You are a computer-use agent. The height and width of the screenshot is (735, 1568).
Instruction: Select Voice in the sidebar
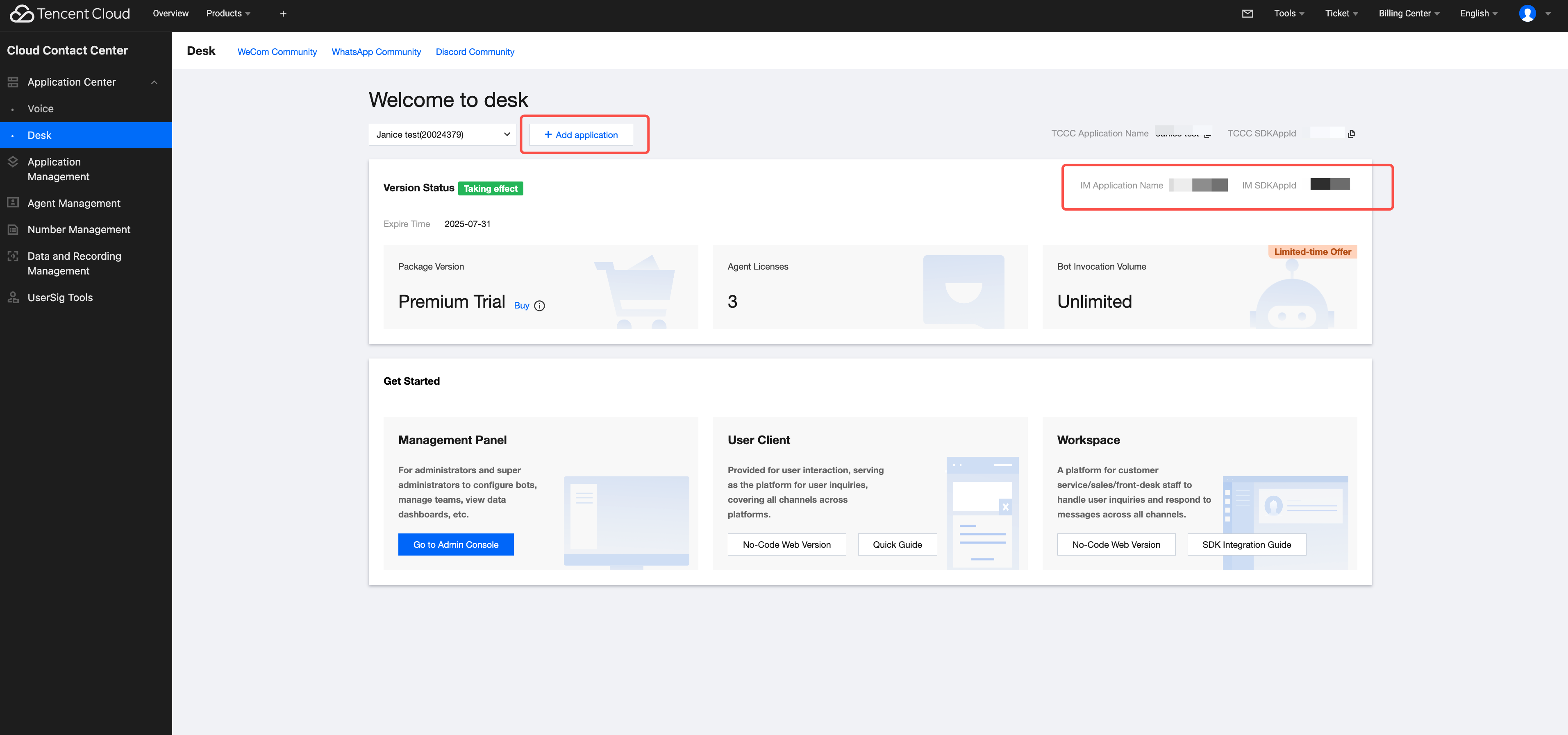pos(40,109)
